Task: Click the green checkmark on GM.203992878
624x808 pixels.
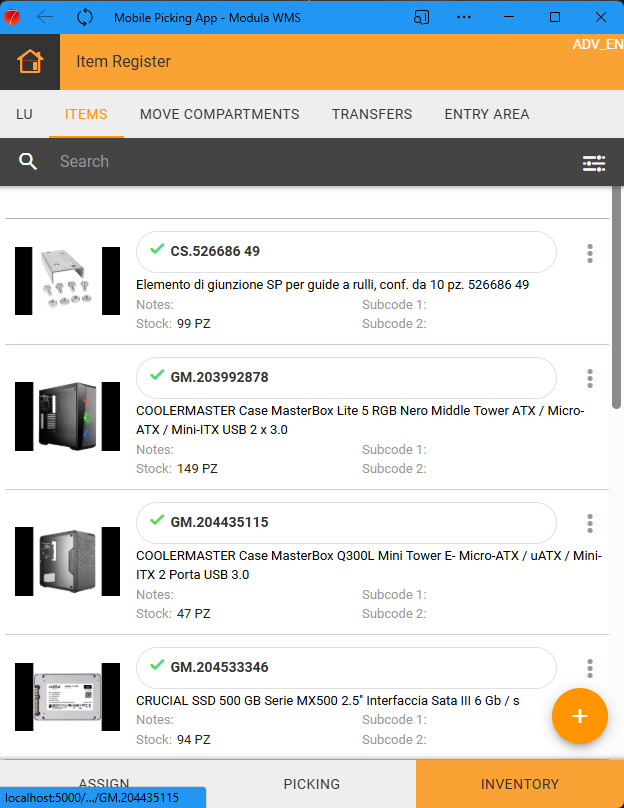Action: 157,375
